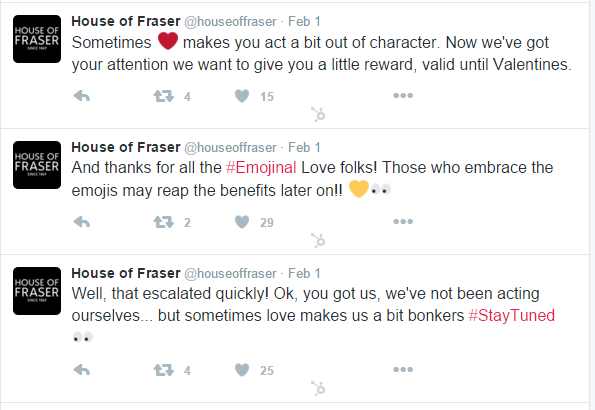Open more options on the Valentines tweet
The image size is (595, 410).
403,96
